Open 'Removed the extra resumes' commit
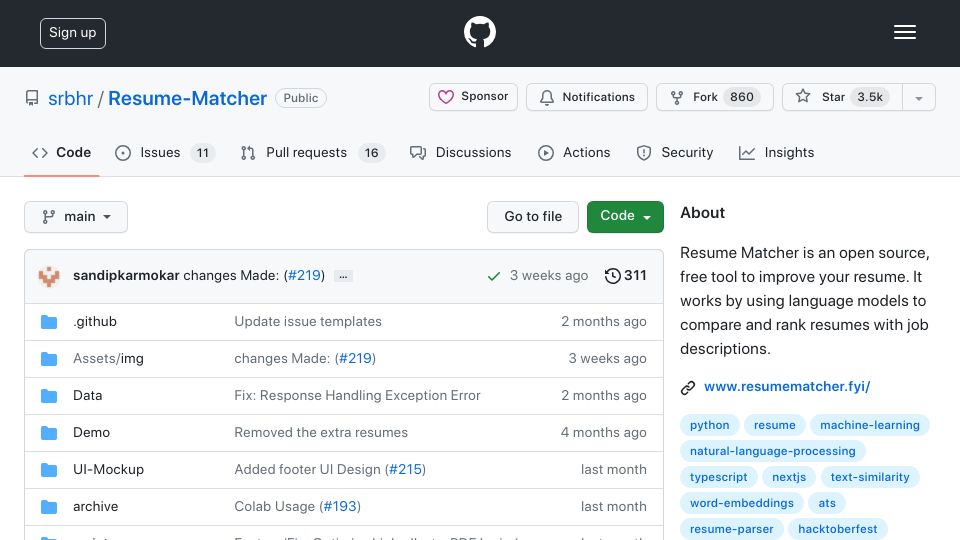Screen dimensions: 960x540 point(321,432)
